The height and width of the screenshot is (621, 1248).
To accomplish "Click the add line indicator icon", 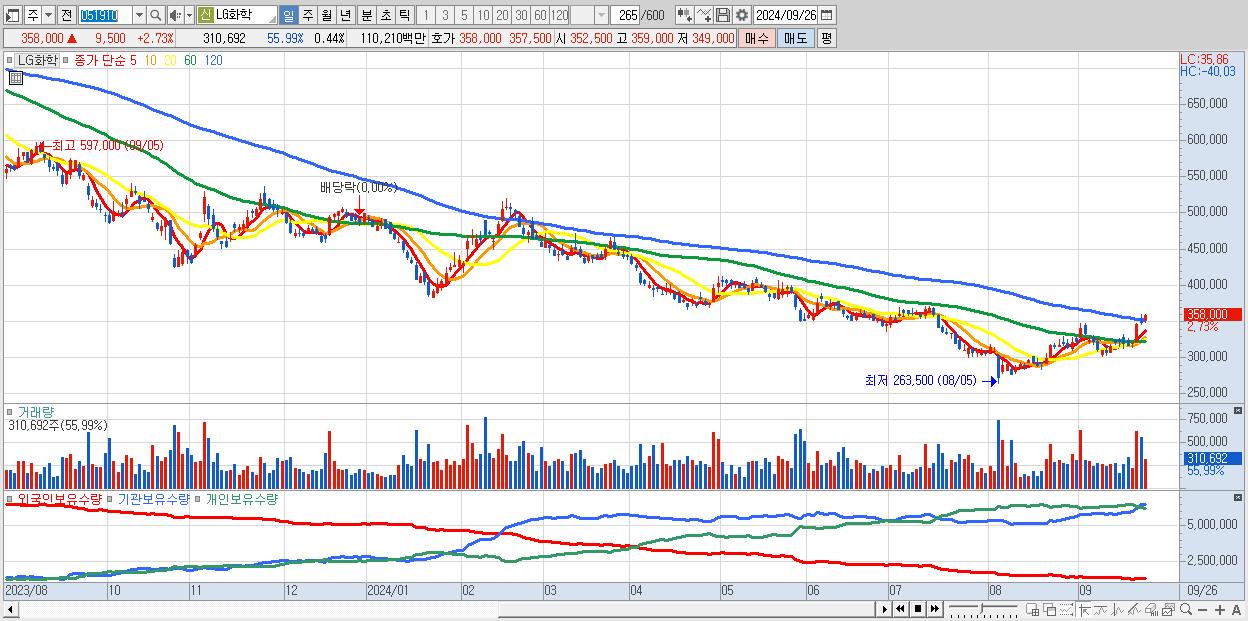I will tap(704, 15).
